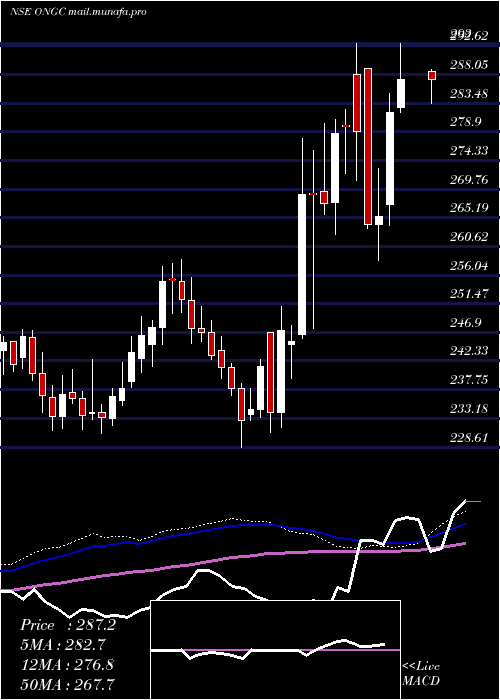Click the 274.33 price axis label

[x=469, y=151]
